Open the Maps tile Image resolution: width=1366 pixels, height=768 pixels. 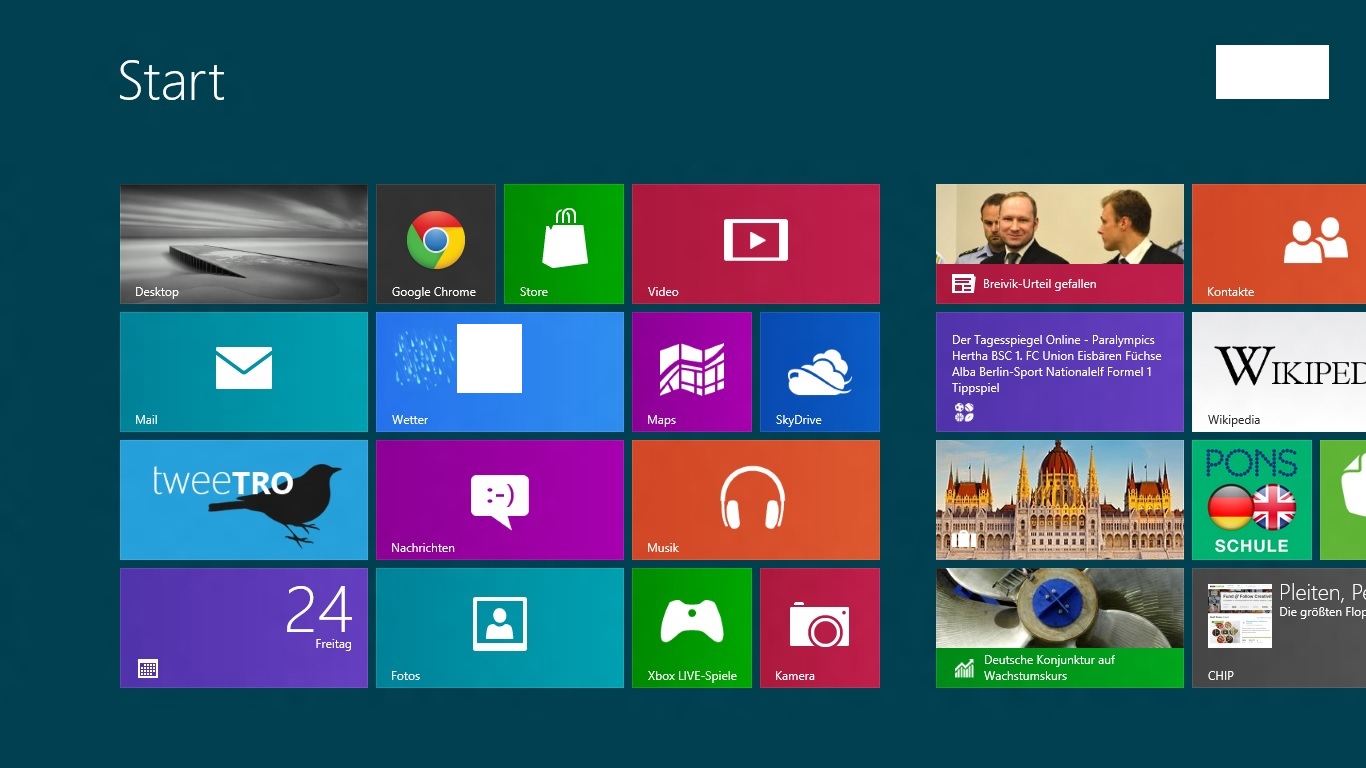[x=692, y=372]
